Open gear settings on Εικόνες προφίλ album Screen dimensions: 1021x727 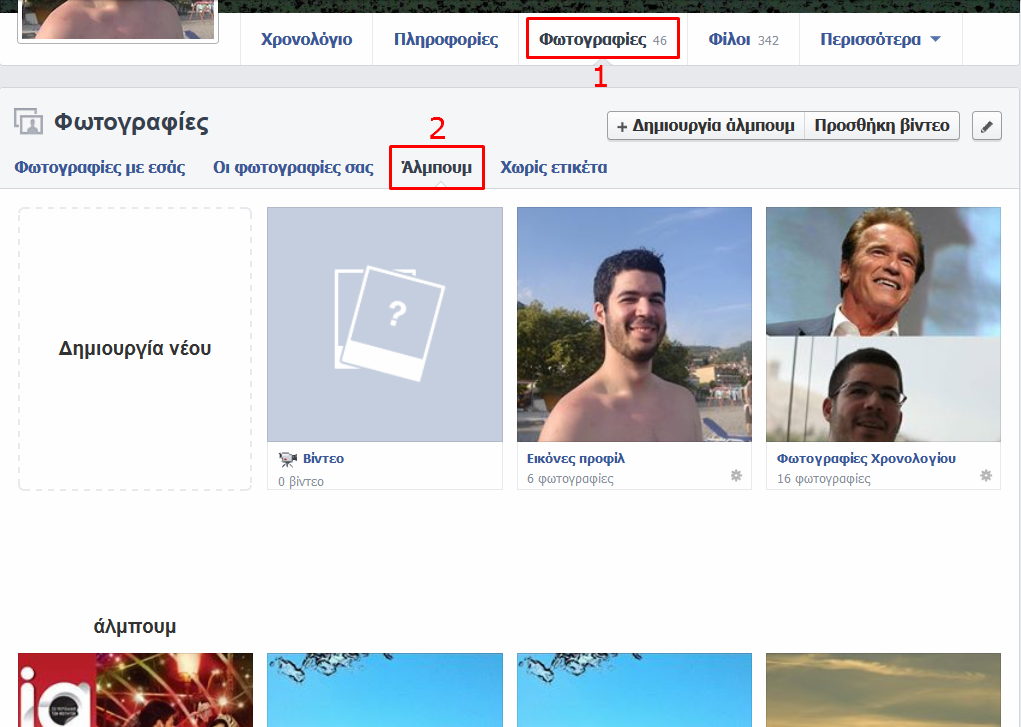point(736,476)
